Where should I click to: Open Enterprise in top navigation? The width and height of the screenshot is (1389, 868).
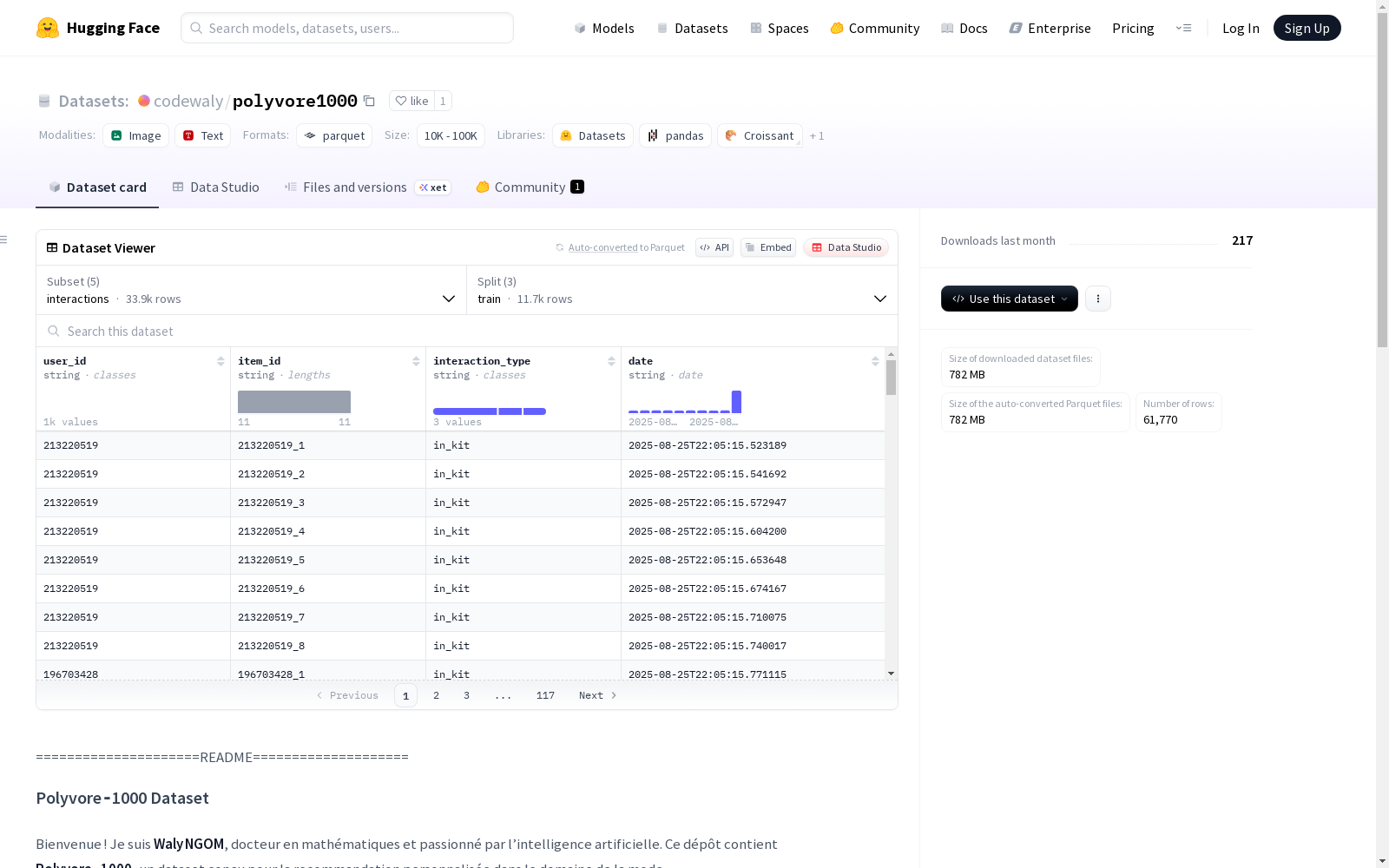1050,28
